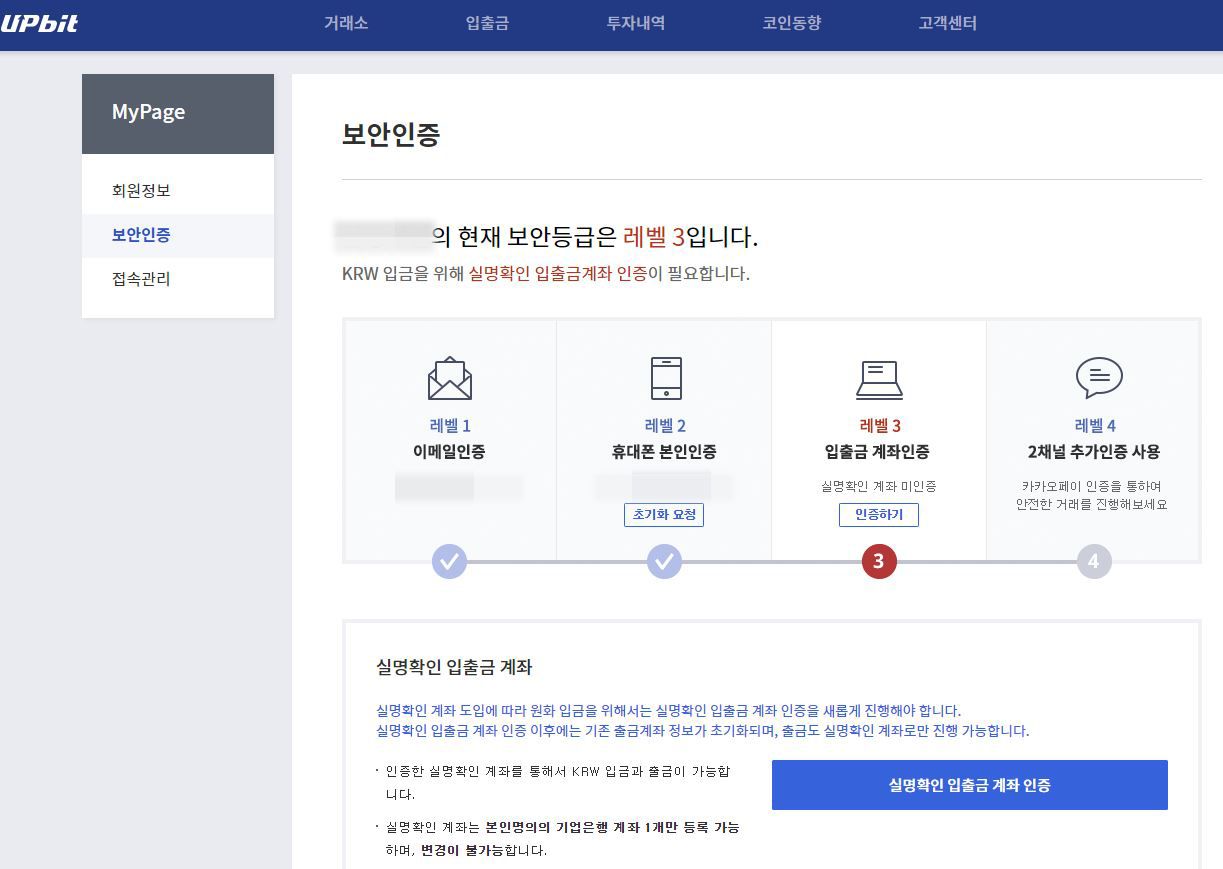Open the 코인동향 page

[x=790, y=23]
